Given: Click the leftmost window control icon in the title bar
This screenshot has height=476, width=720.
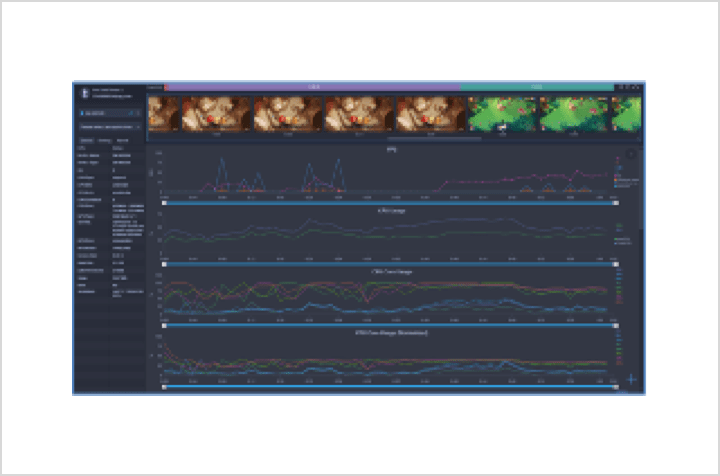Looking at the screenshot, I should pos(620,87).
